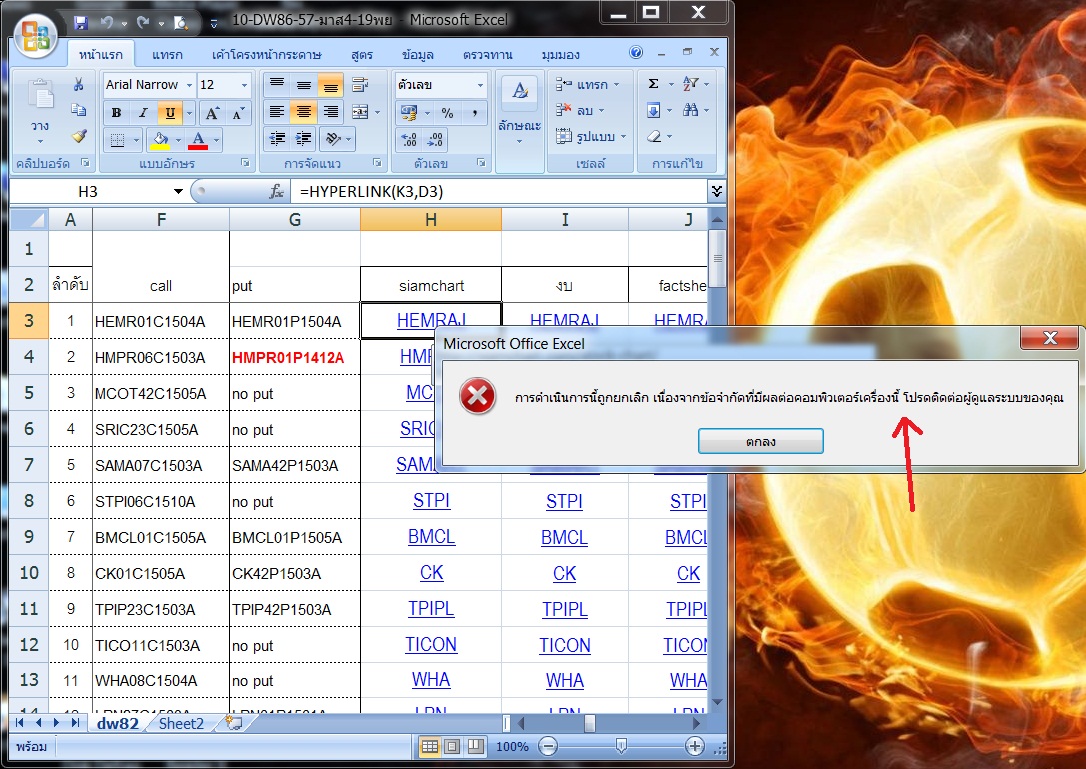Apply Comma Style number format
Image resolution: width=1086 pixels, height=769 pixels.
point(474,113)
